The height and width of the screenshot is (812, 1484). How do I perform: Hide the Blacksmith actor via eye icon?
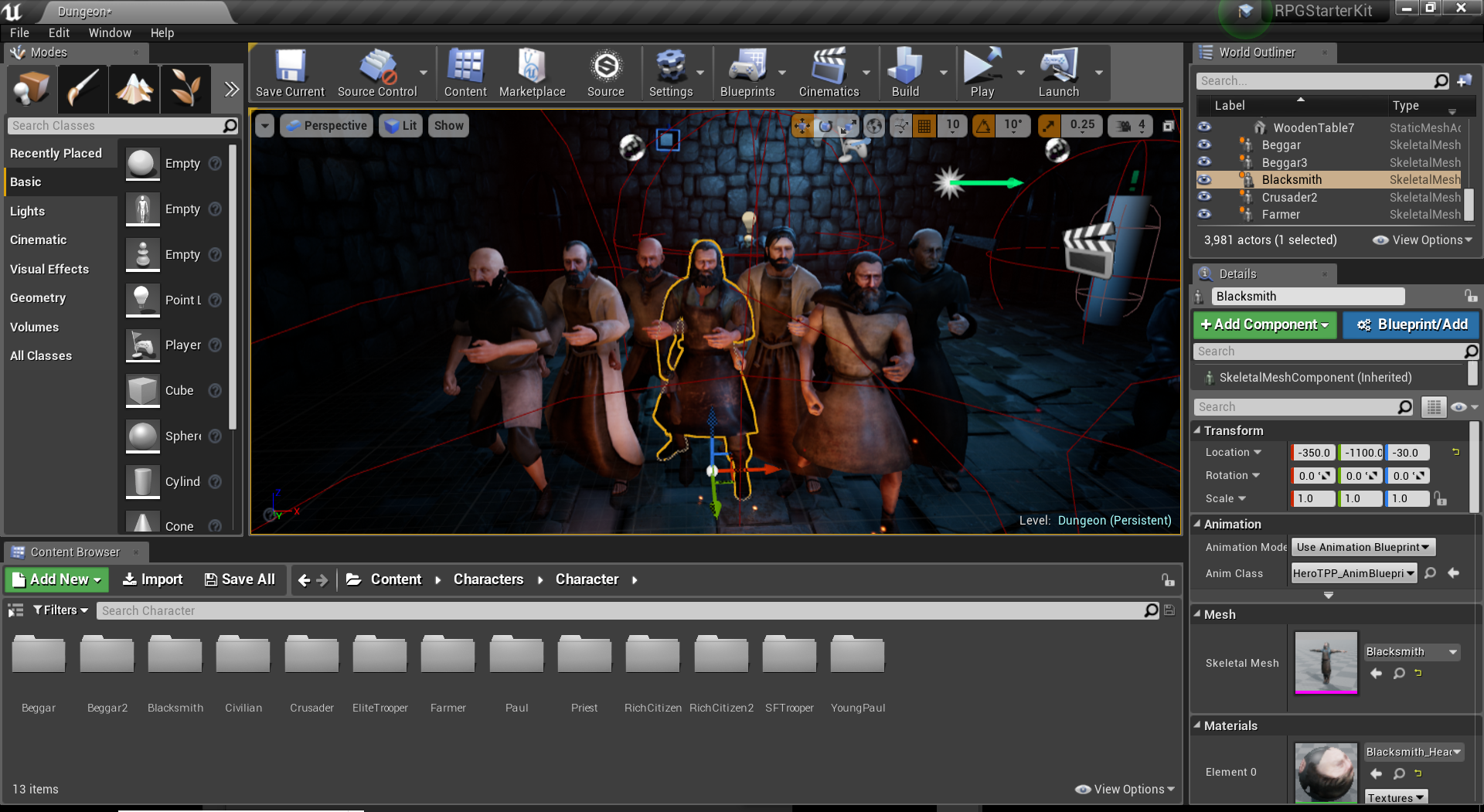click(x=1204, y=180)
